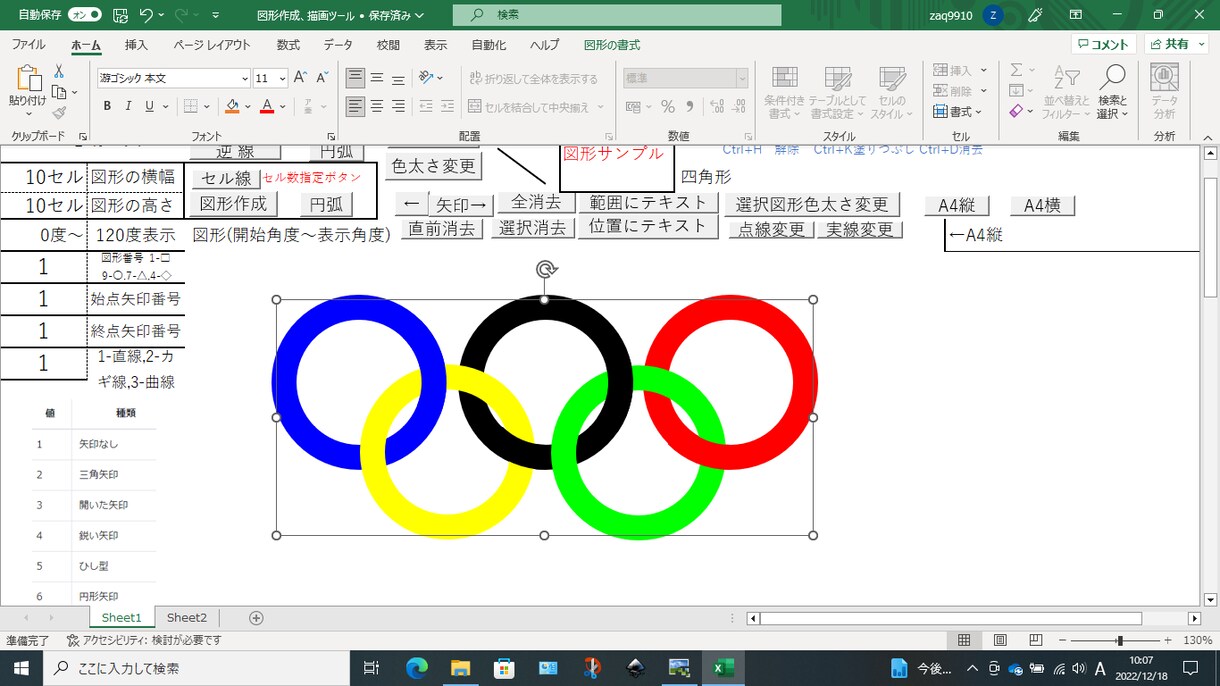This screenshot has height=686, width=1220.
Task: Switch to Page Layout view icon in status bar
Action: tap(1000, 640)
